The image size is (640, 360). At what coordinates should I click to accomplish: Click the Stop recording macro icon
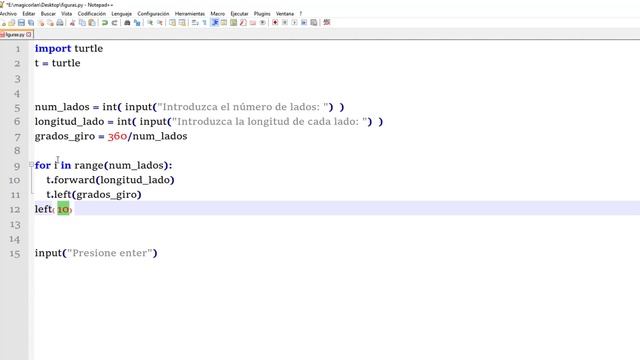click(285, 23)
